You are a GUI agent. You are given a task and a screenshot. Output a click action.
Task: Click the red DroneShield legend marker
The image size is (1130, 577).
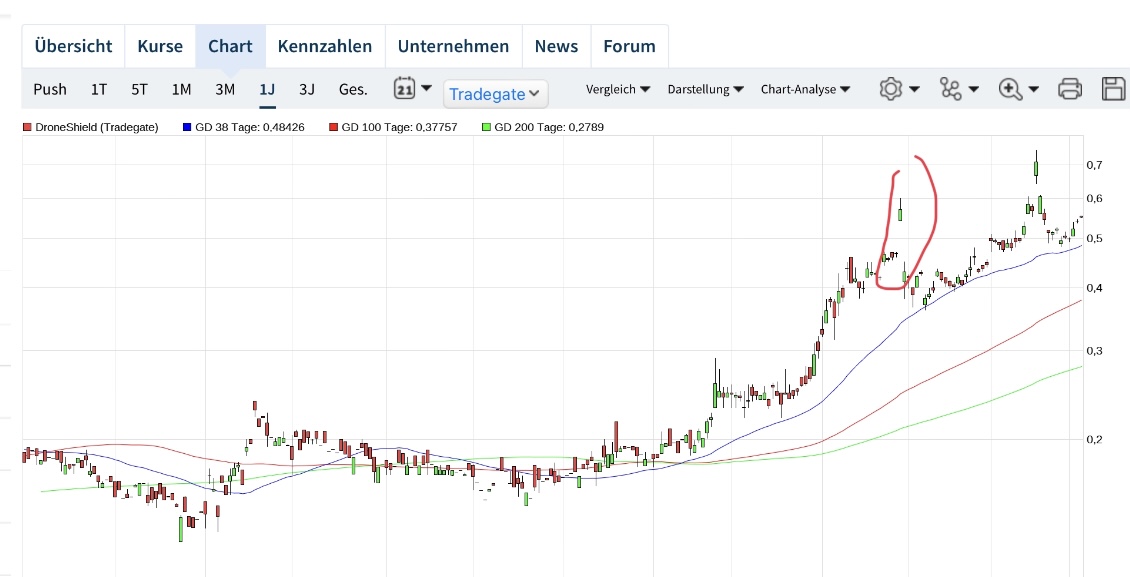[27, 128]
